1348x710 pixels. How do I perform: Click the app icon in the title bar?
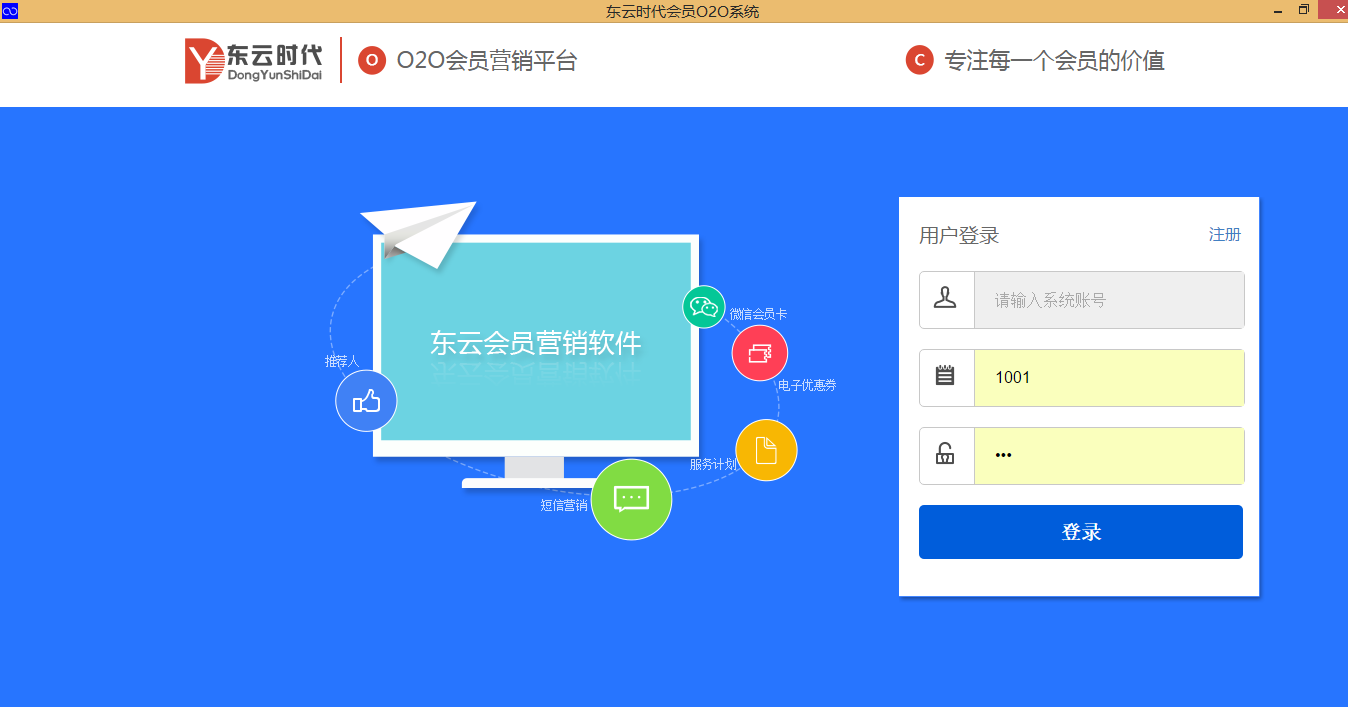pyautogui.click(x=10, y=11)
